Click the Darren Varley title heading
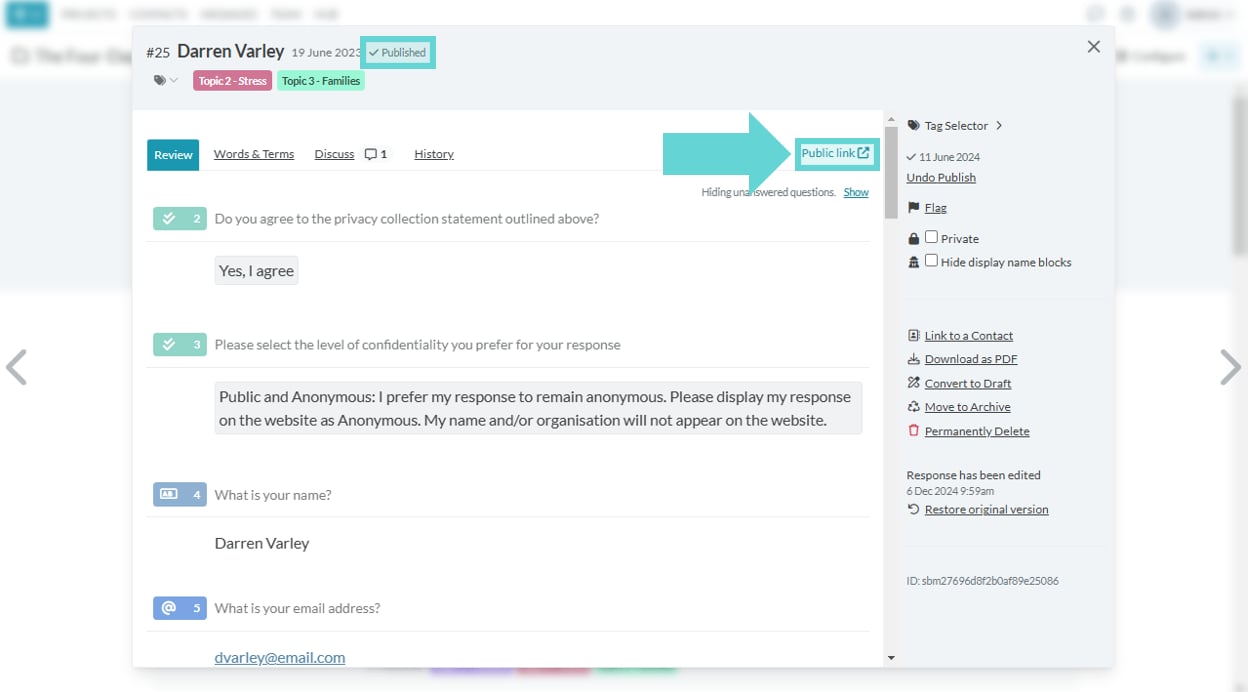1249x692 pixels. coord(231,51)
